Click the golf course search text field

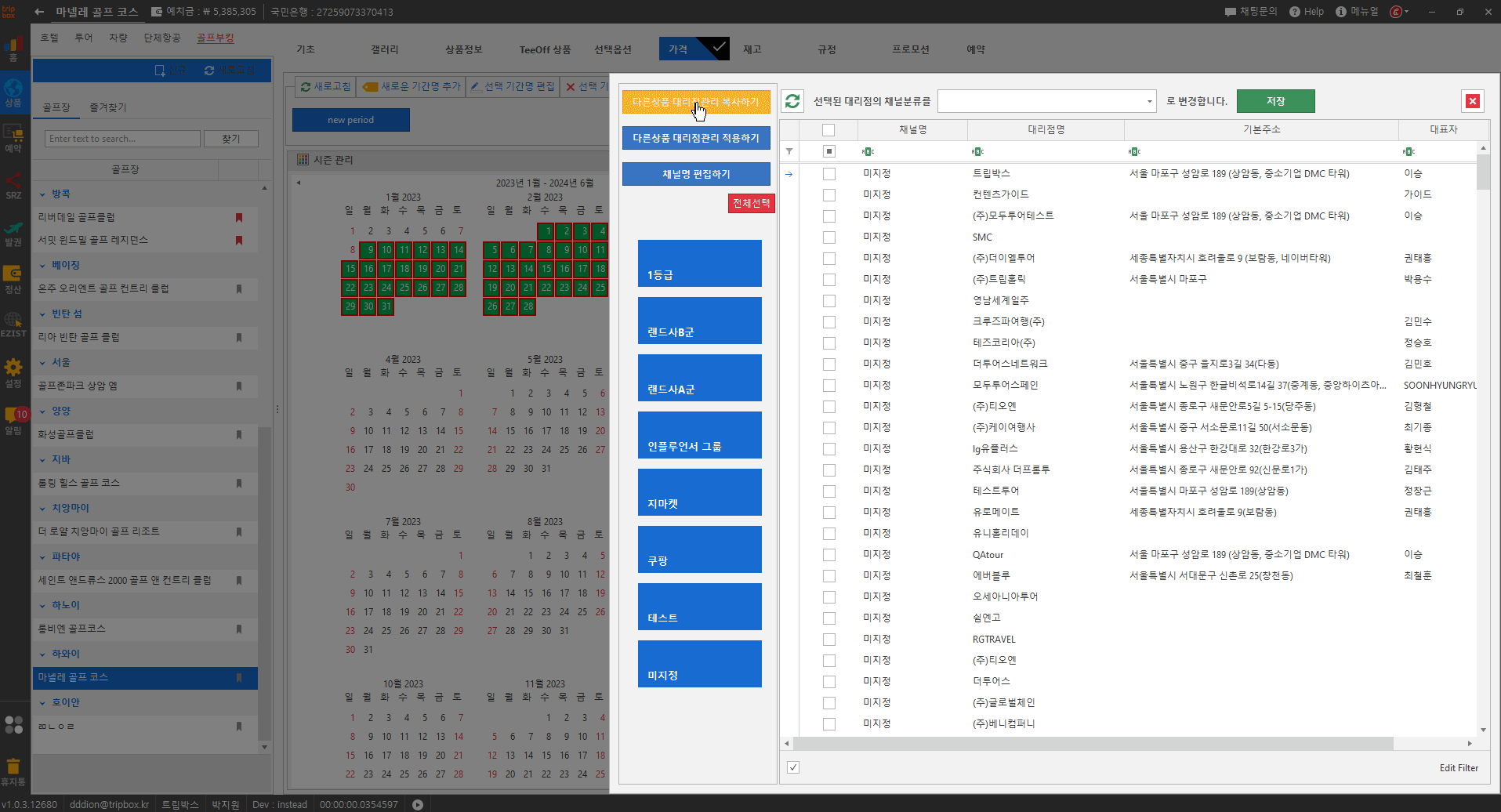click(122, 139)
